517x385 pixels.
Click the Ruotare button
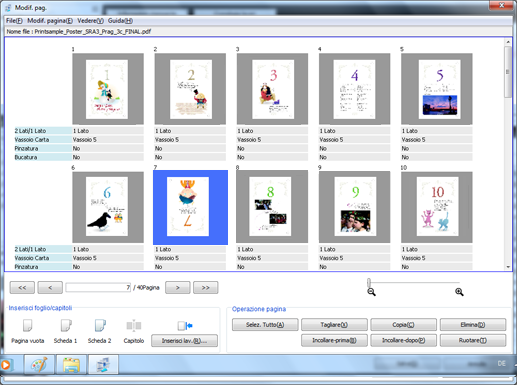point(473,340)
